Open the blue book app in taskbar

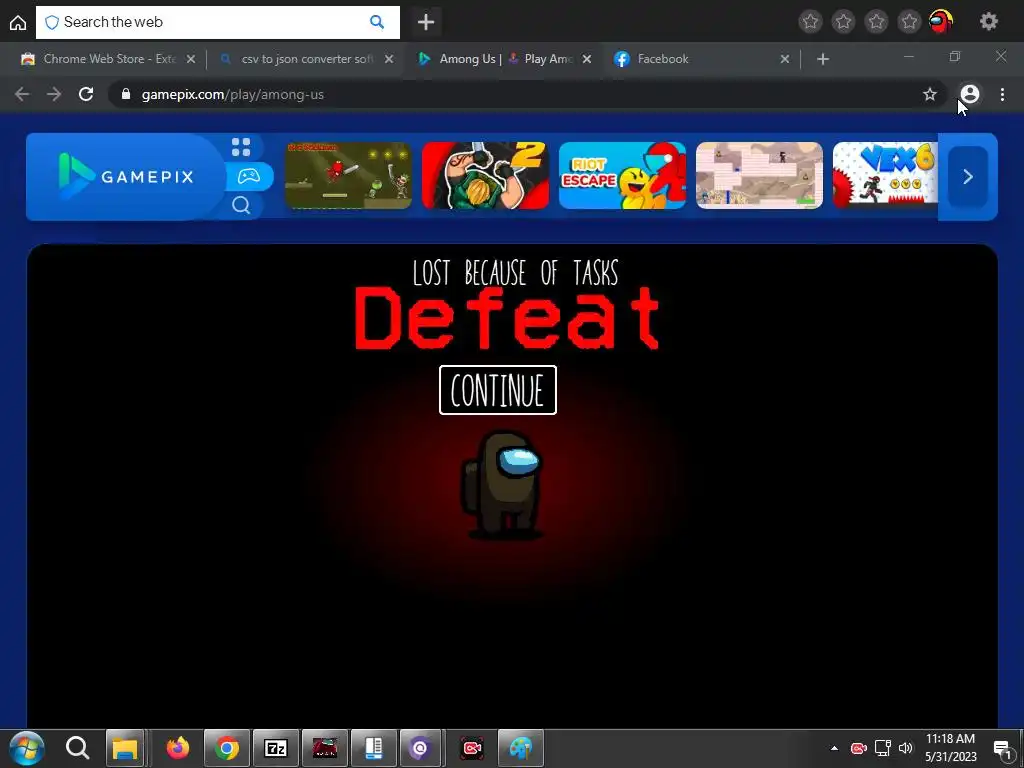pyautogui.click(x=374, y=748)
